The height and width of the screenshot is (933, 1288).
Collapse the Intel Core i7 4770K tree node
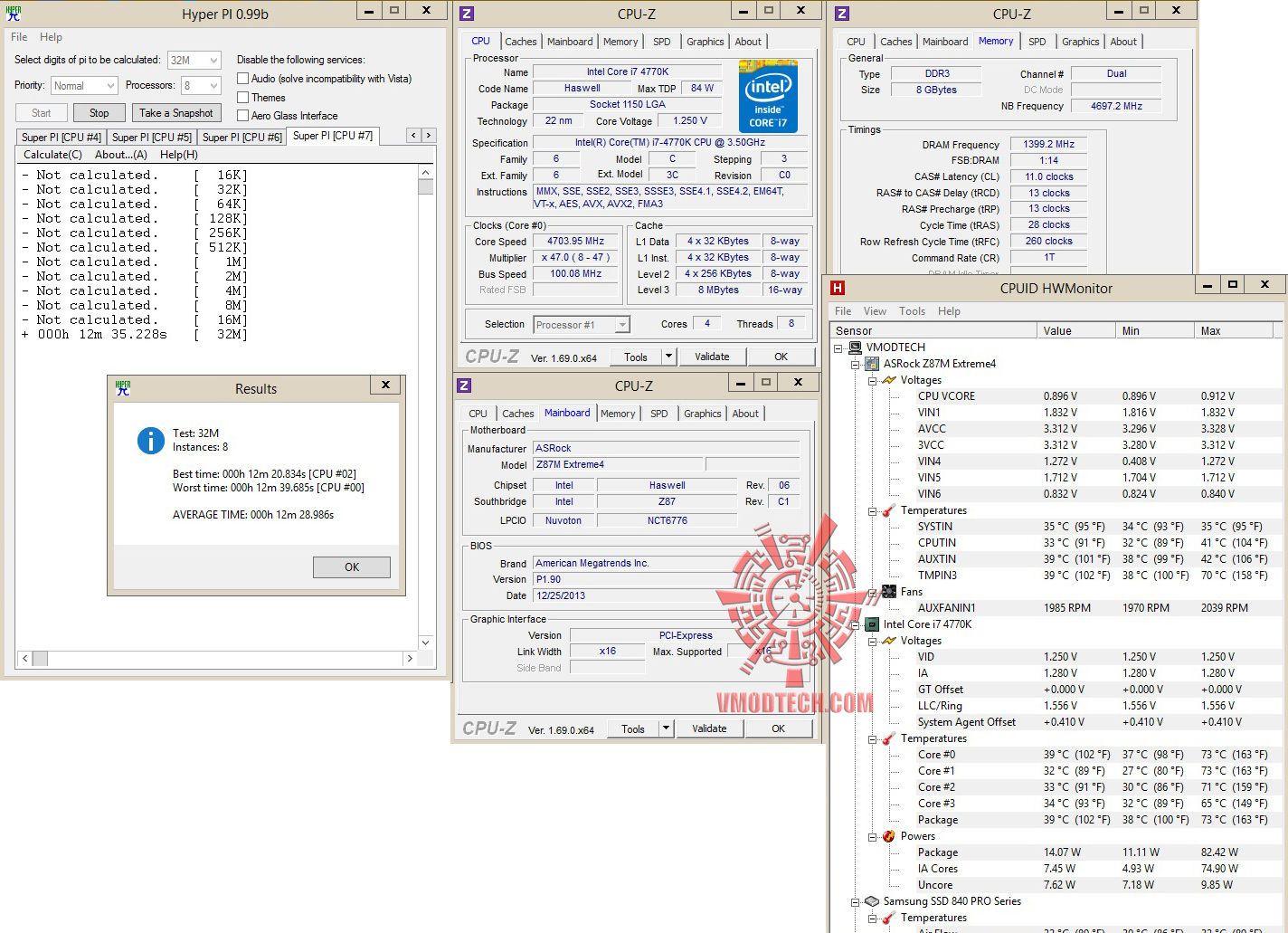tap(855, 624)
